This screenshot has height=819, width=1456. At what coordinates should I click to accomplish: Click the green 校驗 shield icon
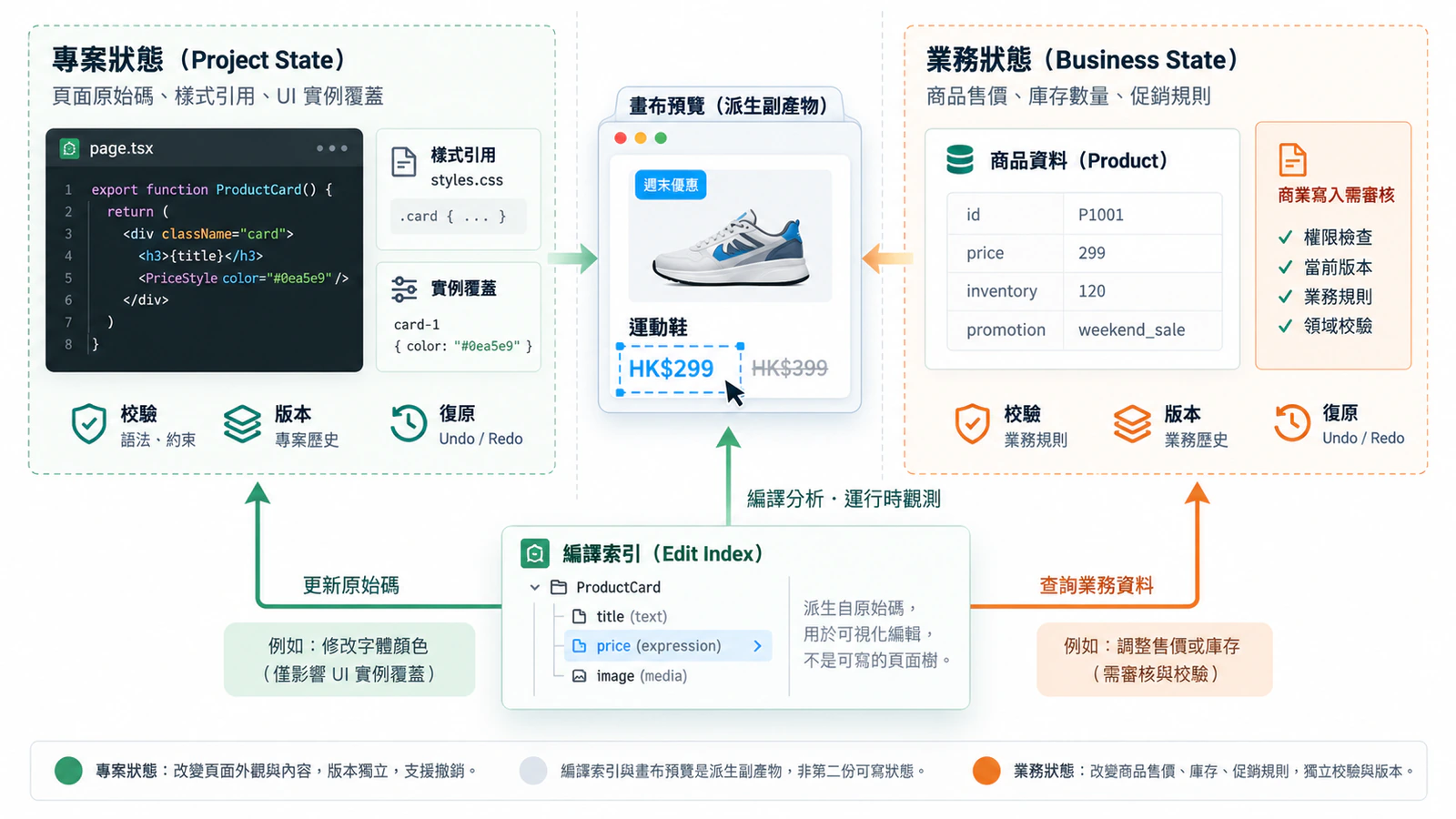point(89,424)
